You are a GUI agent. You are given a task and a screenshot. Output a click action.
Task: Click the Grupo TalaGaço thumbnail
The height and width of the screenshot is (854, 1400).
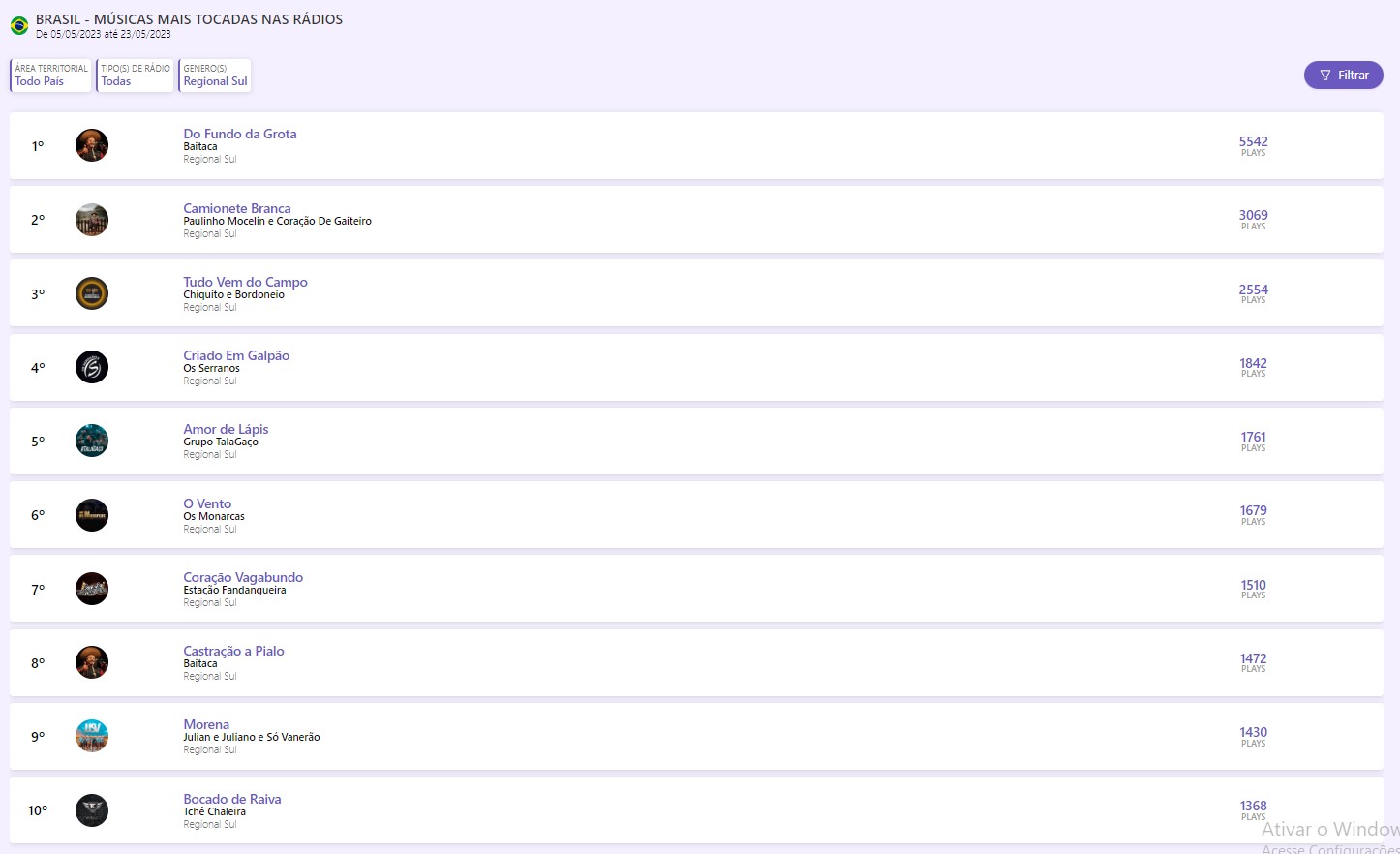pos(92,441)
